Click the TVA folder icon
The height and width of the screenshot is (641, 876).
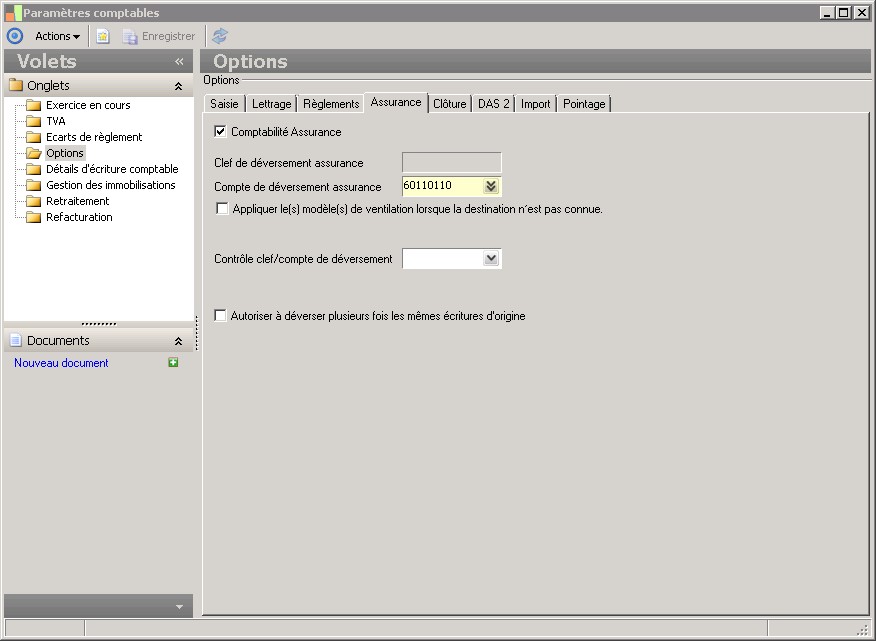(x=34, y=121)
